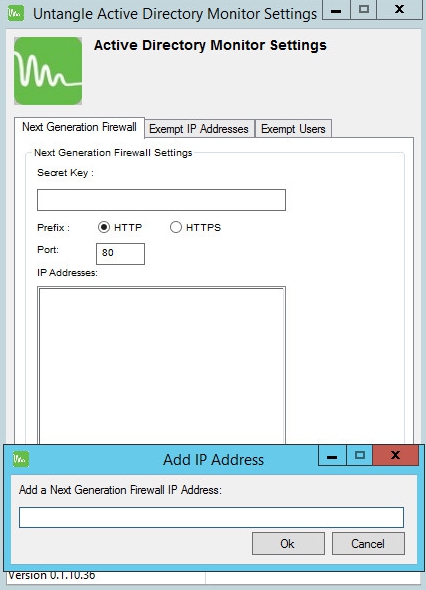
Task: Click 'Add a Next Generation Firewall IP Address:' label
Action: (120, 490)
